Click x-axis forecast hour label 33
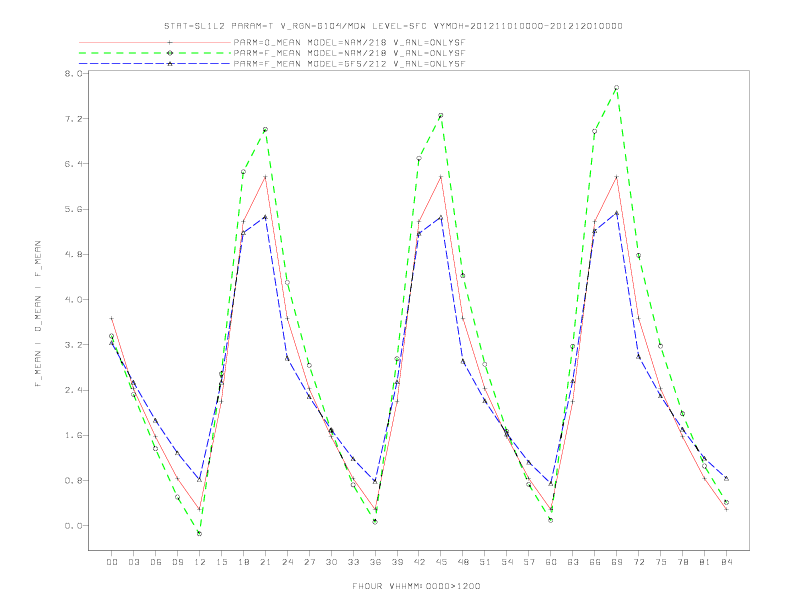The image size is (792, 612). pos(353,562)
